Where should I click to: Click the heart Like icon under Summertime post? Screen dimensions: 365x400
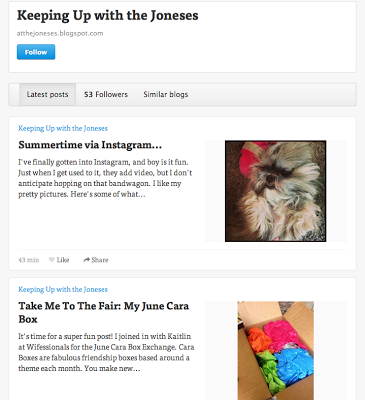coord(51,260)
